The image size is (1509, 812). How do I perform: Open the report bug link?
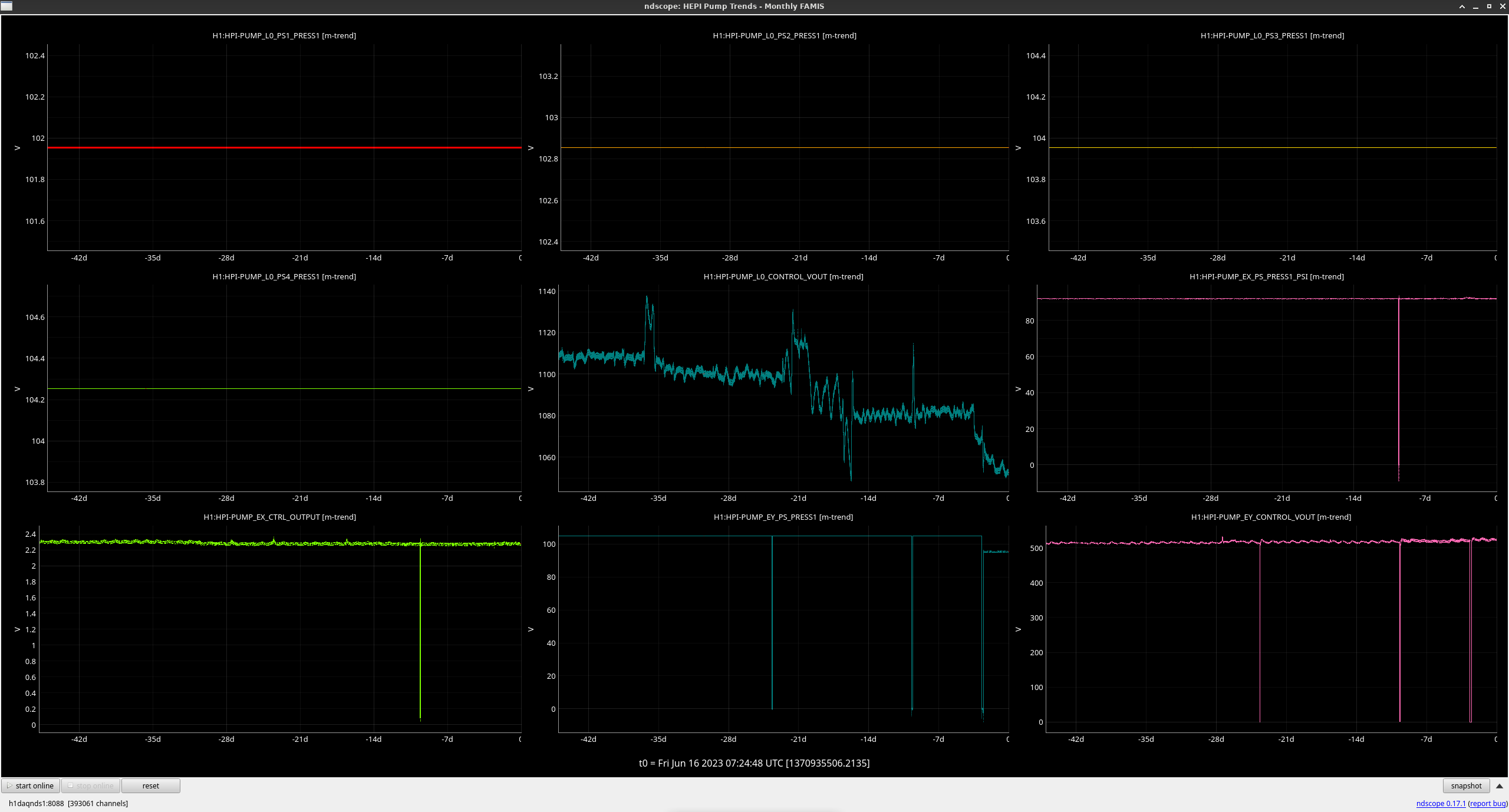point(1488,803)
